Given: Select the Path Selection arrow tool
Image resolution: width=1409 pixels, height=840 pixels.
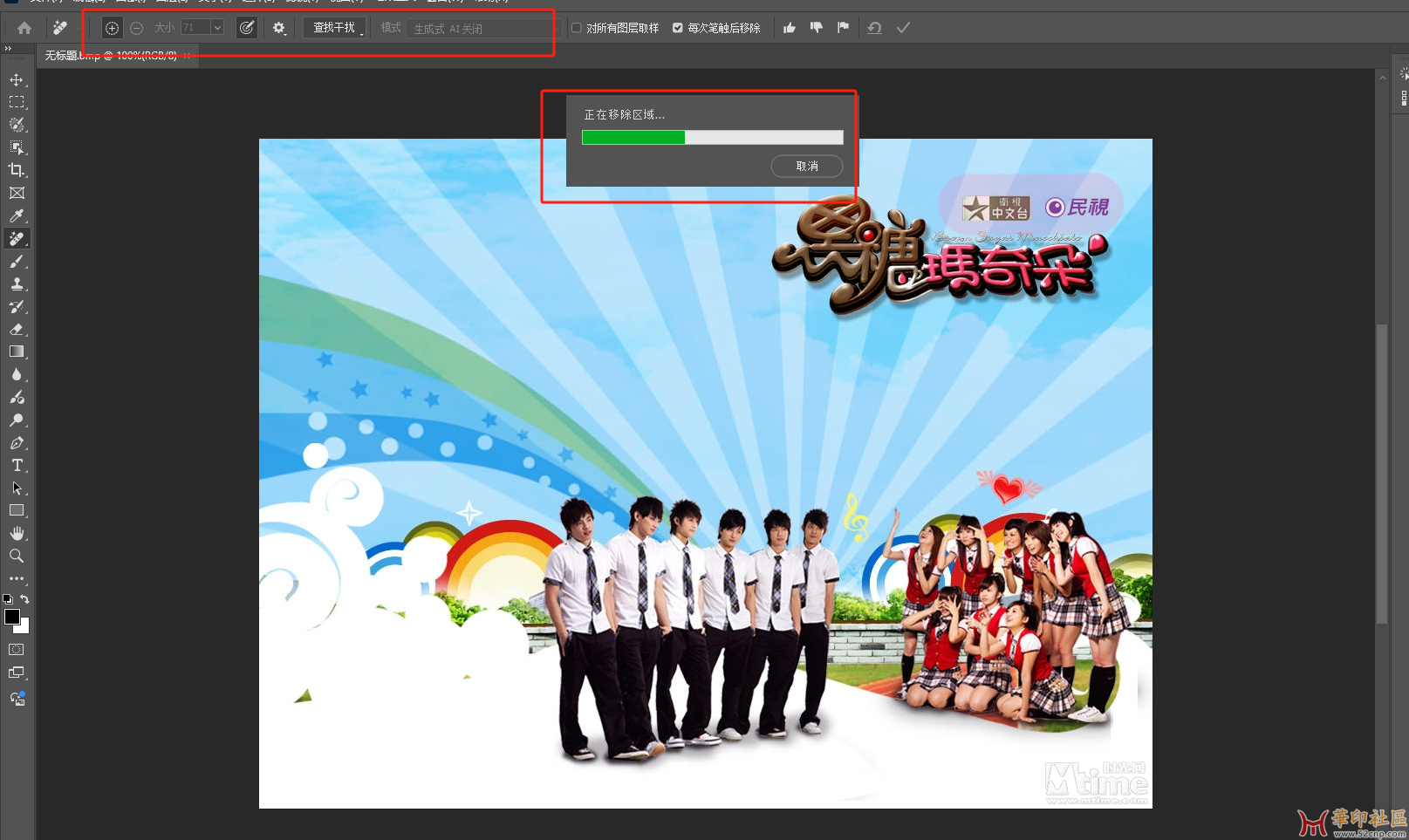Looking at the screenshot, I should click(x=17, y=488).
